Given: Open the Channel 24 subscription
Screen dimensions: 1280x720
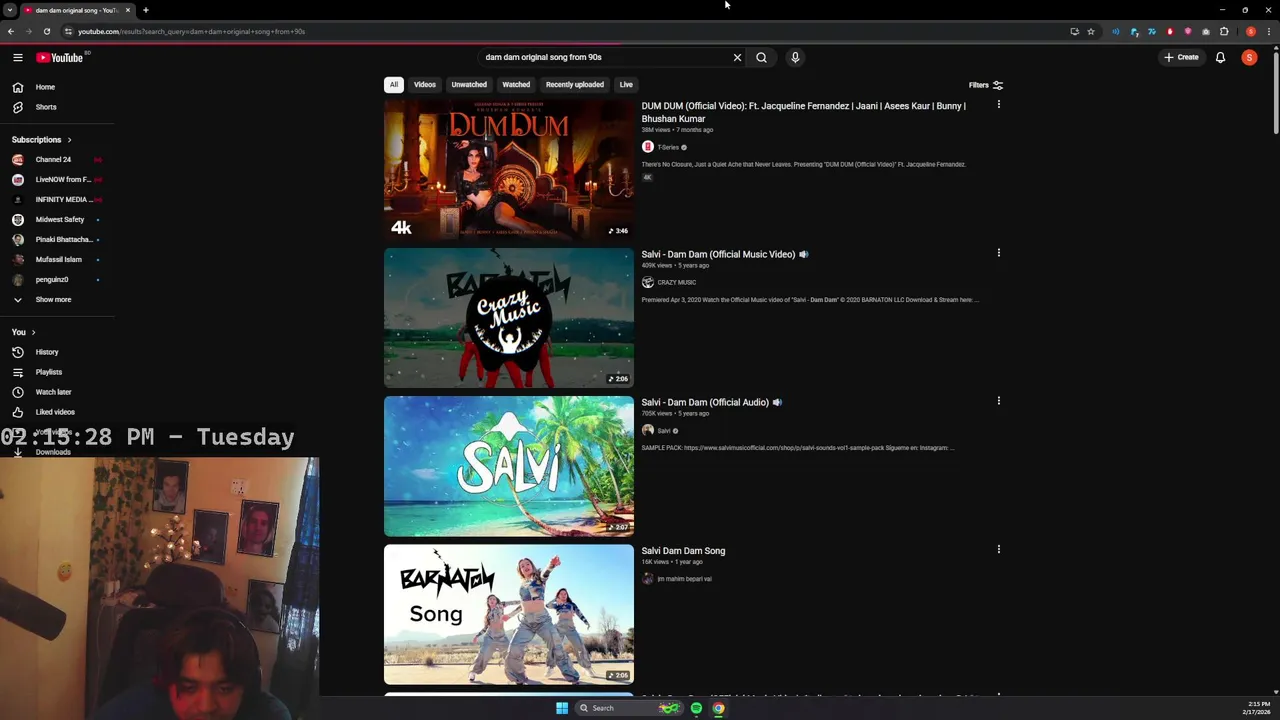Looking at the screenshot, I should pos(56,160).
